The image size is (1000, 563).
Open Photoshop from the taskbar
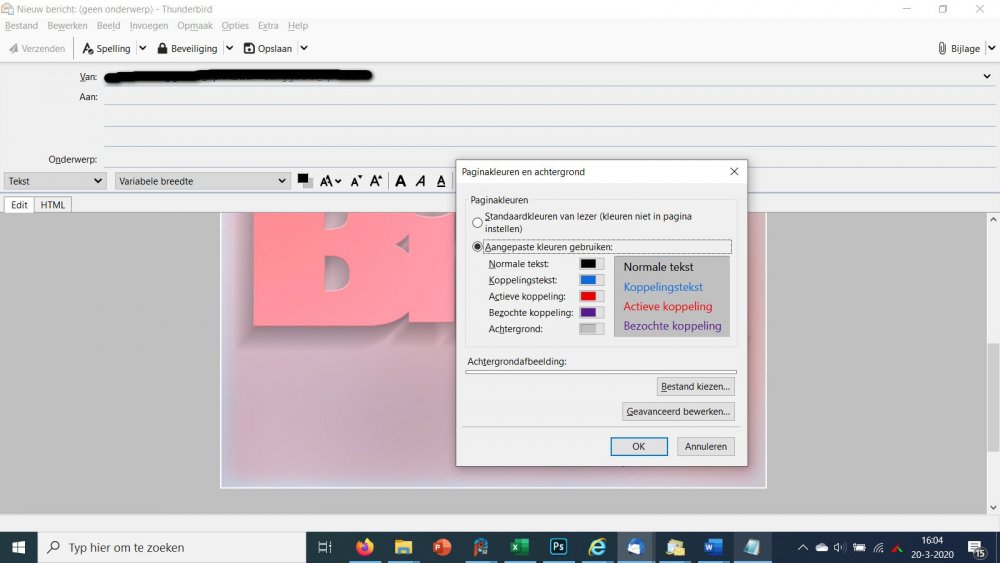558,547
